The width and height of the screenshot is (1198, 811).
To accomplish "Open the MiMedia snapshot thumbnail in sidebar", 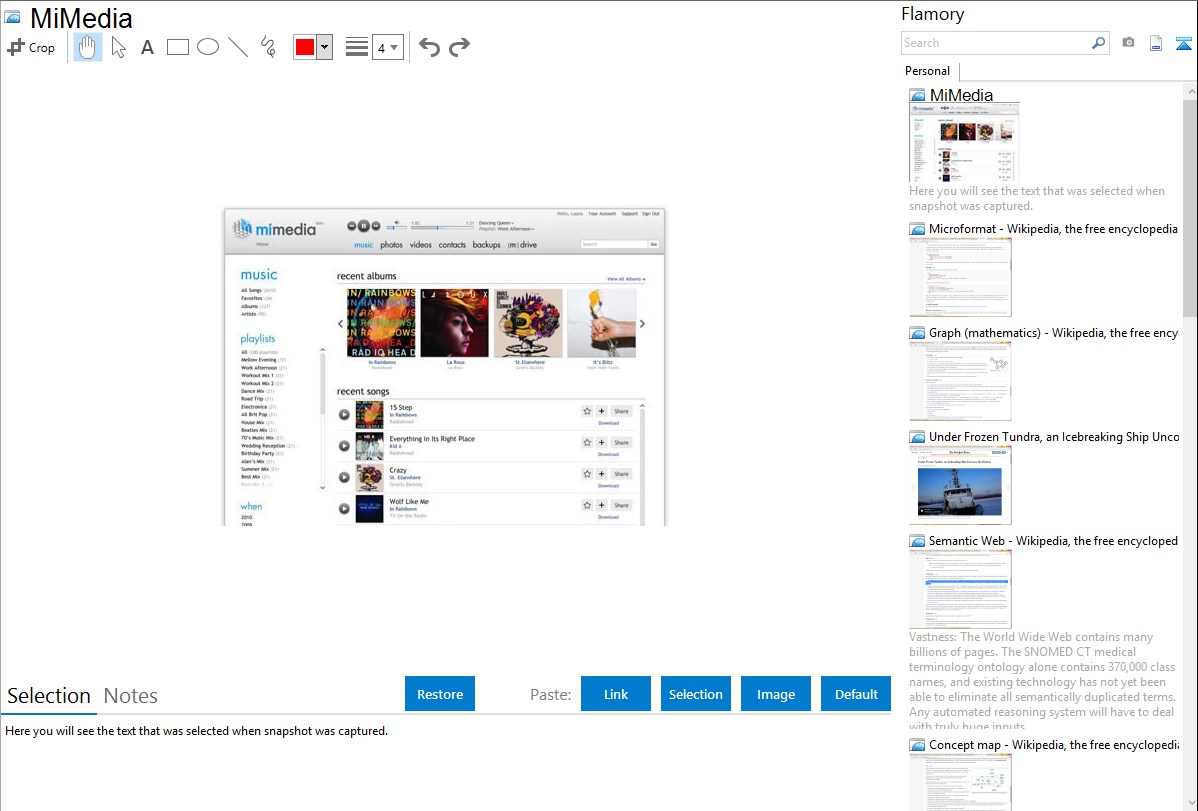I will click(964, 143).
